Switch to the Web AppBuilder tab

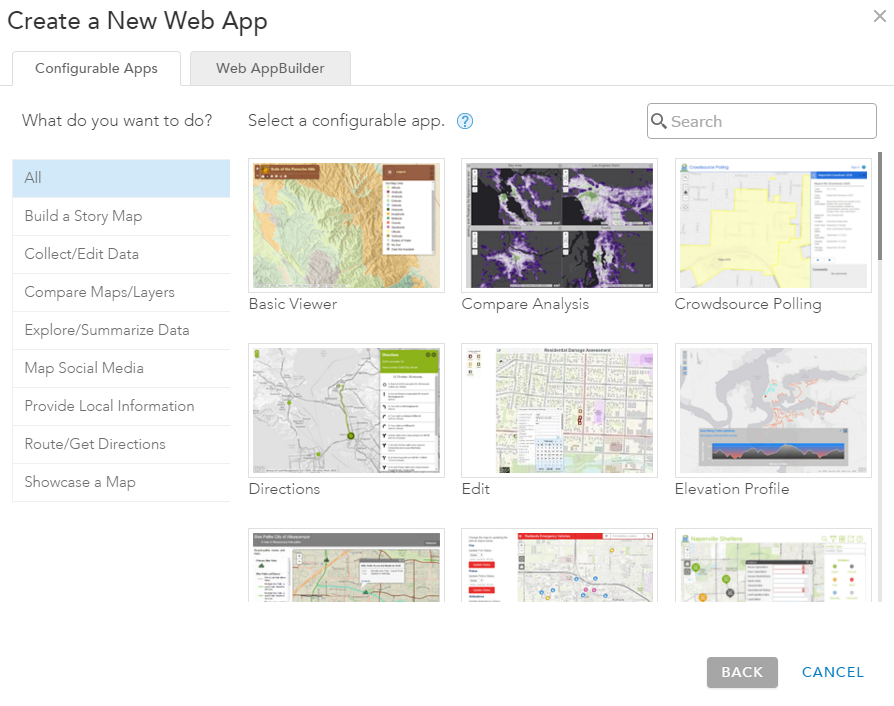click(x=270, y=68)
